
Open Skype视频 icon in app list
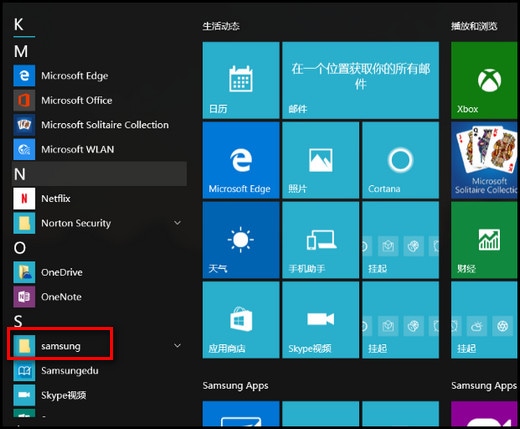click(24, 395)
